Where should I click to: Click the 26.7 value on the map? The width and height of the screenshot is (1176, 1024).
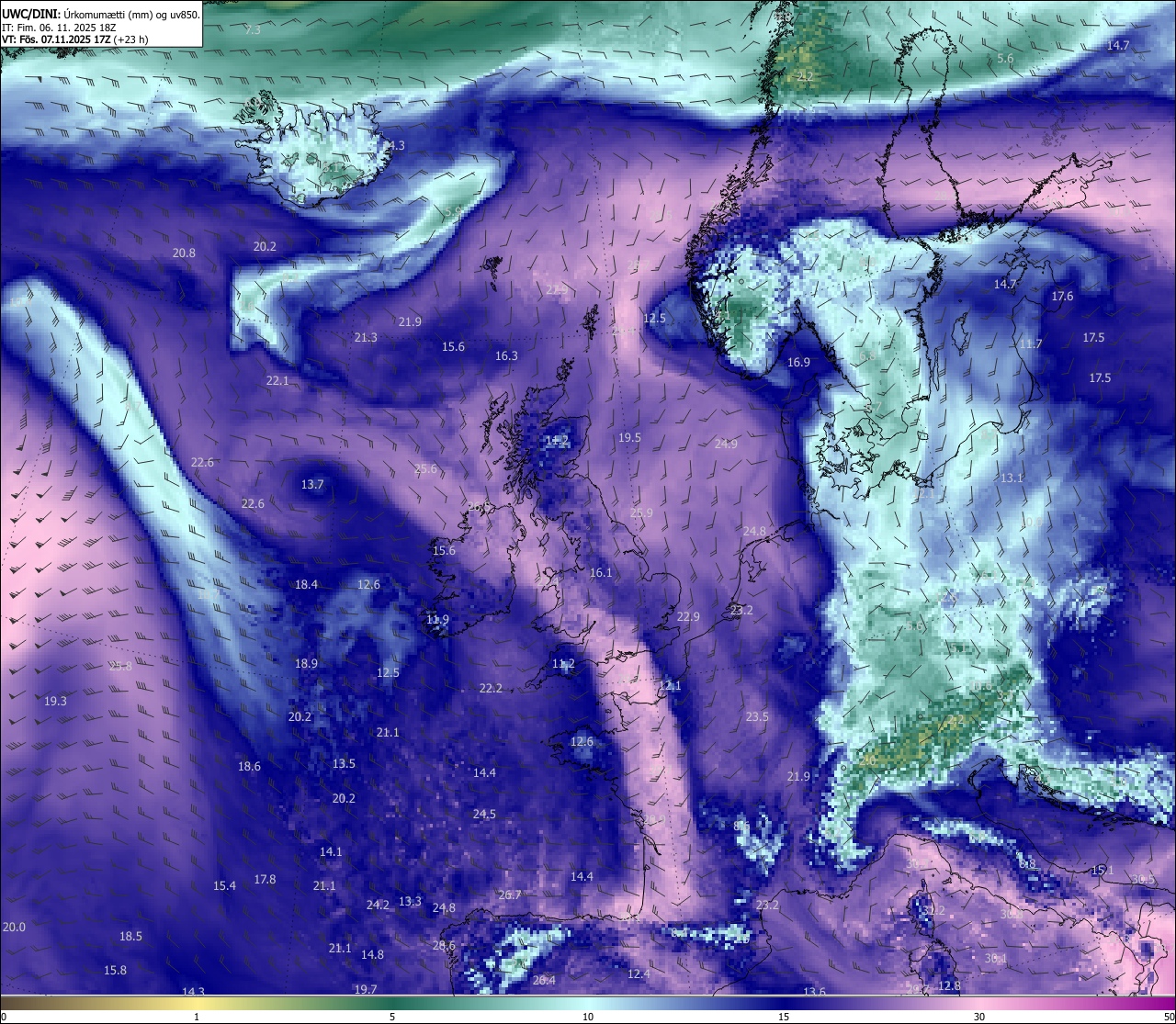[x=509, y=895]
